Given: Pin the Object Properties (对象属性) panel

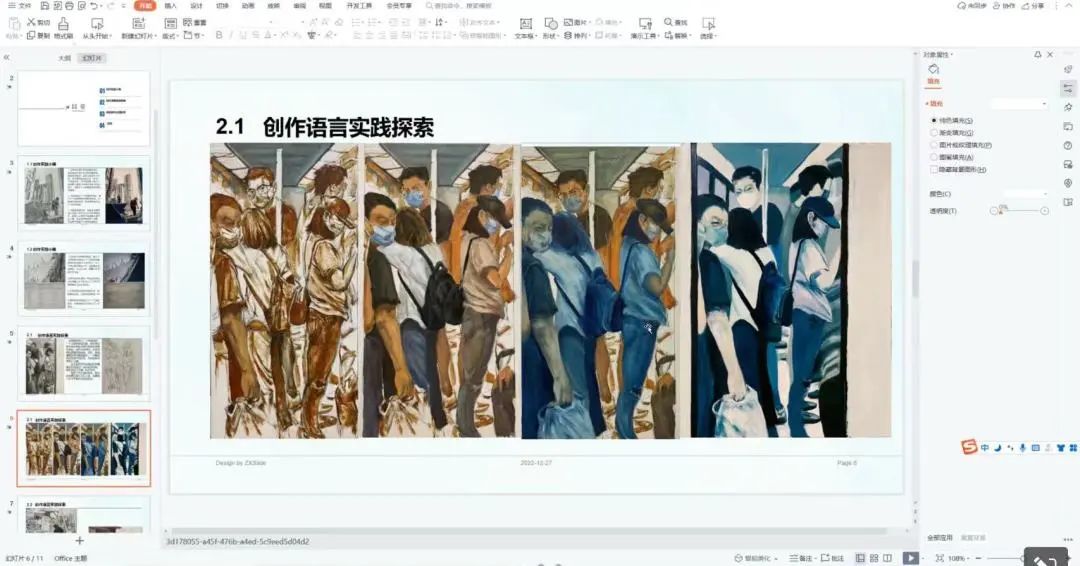Looking at the screenshot, I should coord(1037,54).
